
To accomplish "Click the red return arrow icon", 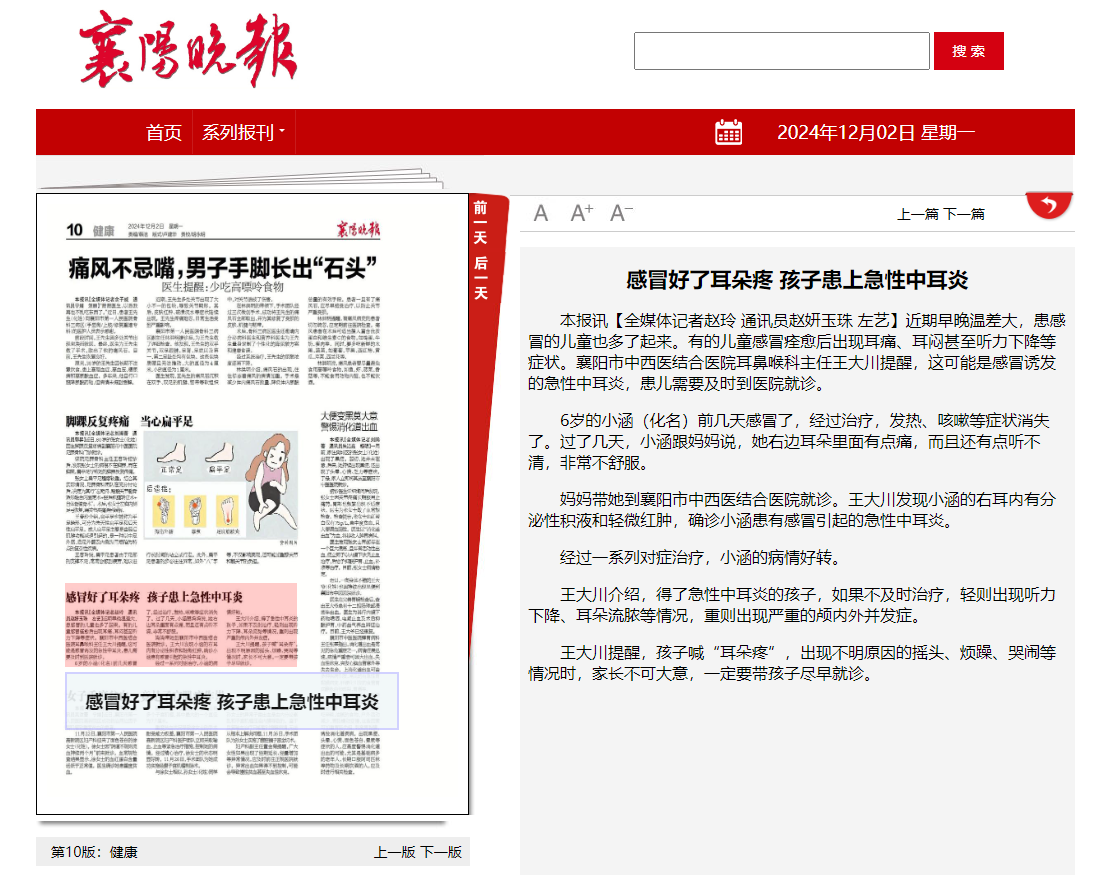I will point(1049,206).
